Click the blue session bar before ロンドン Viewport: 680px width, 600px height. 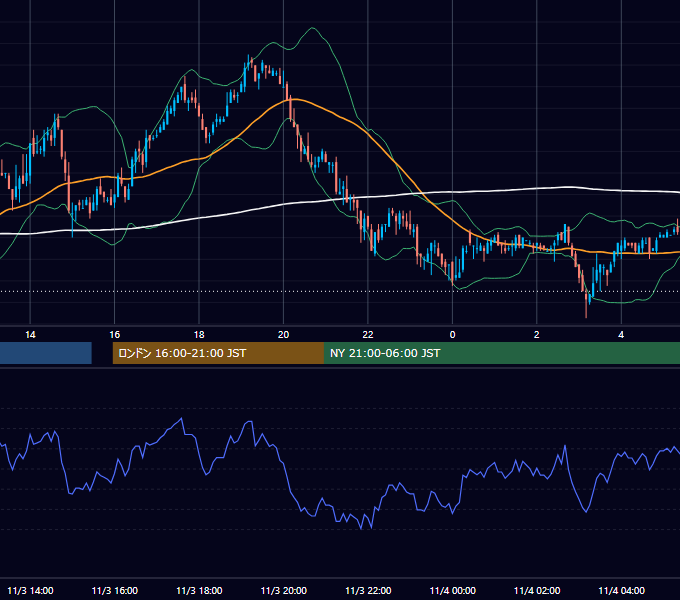point(46,353)
